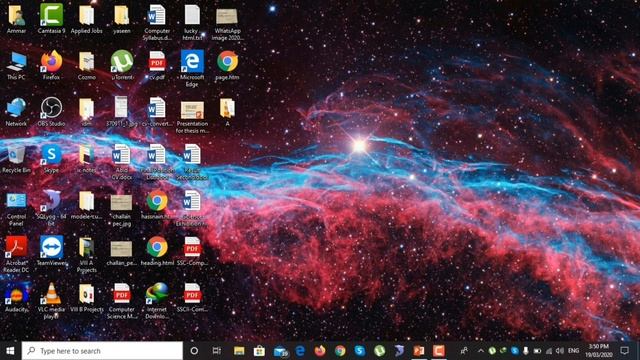Select the Abid CV.docx document
This screenshot has height=360, width=640.
click(x=122, y=162)
